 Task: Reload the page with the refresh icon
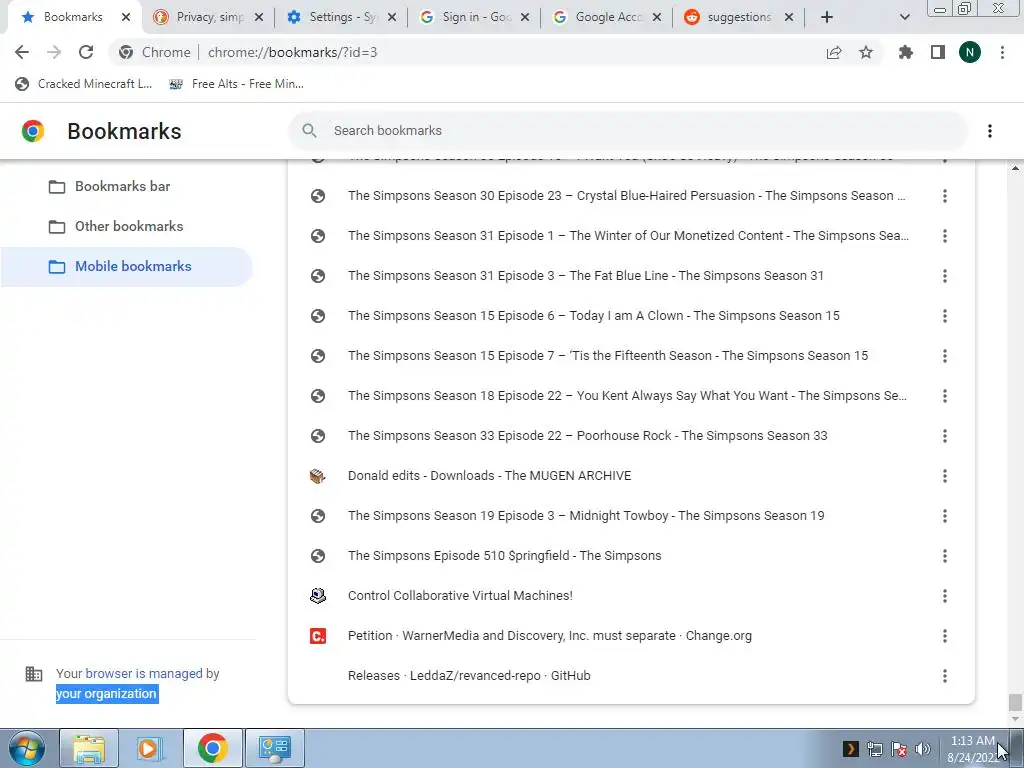[86, 52]
